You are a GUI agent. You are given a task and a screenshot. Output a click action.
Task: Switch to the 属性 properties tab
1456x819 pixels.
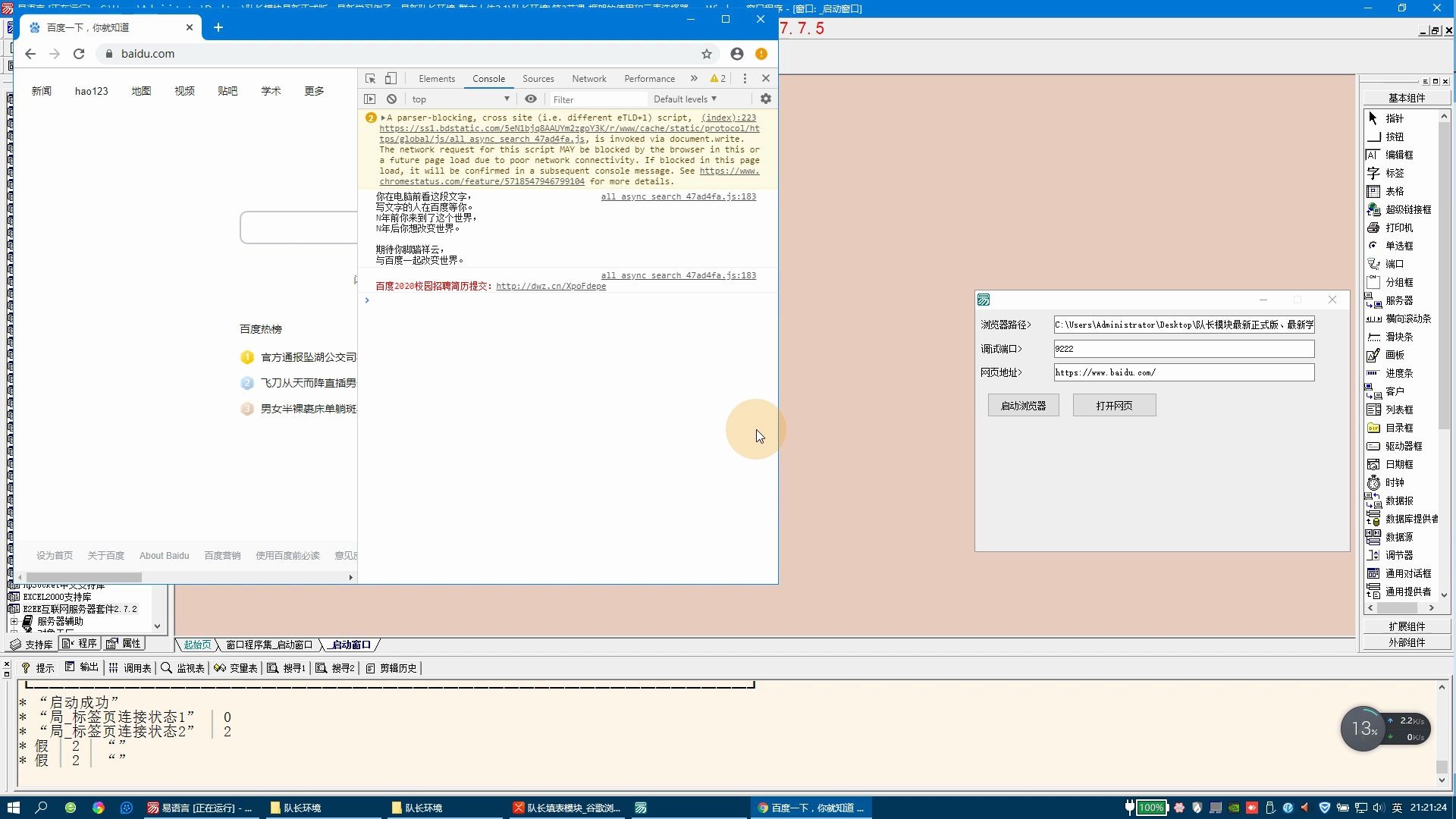tap(124, 644)
